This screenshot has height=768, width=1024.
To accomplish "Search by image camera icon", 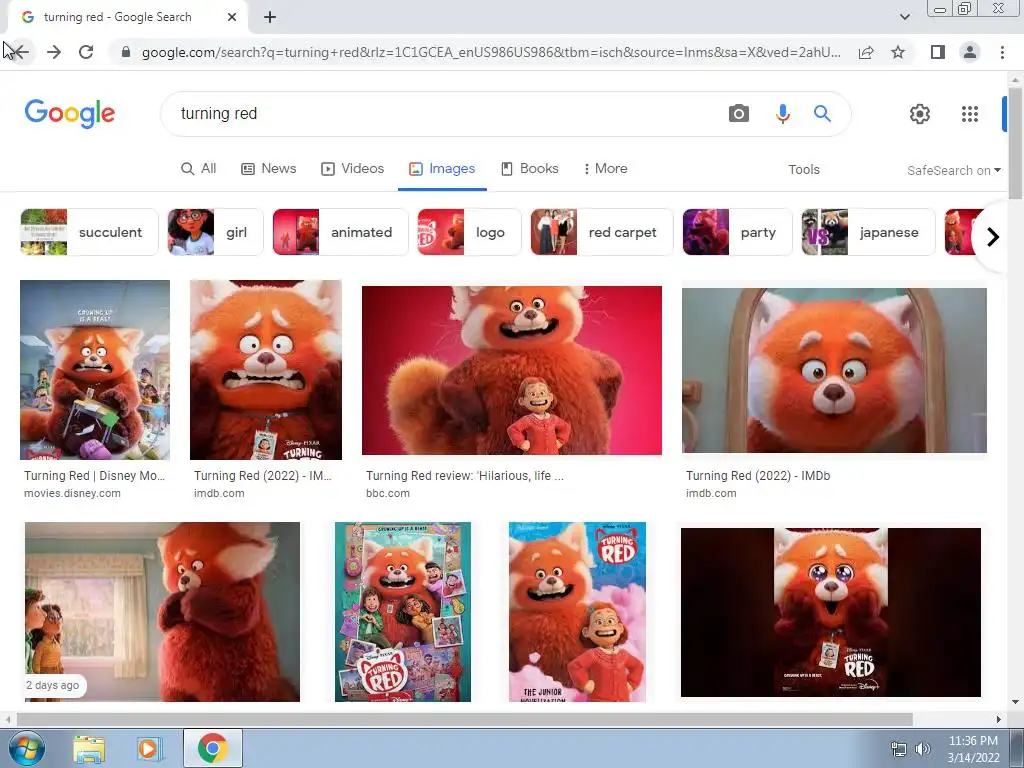I will point(739,114).
